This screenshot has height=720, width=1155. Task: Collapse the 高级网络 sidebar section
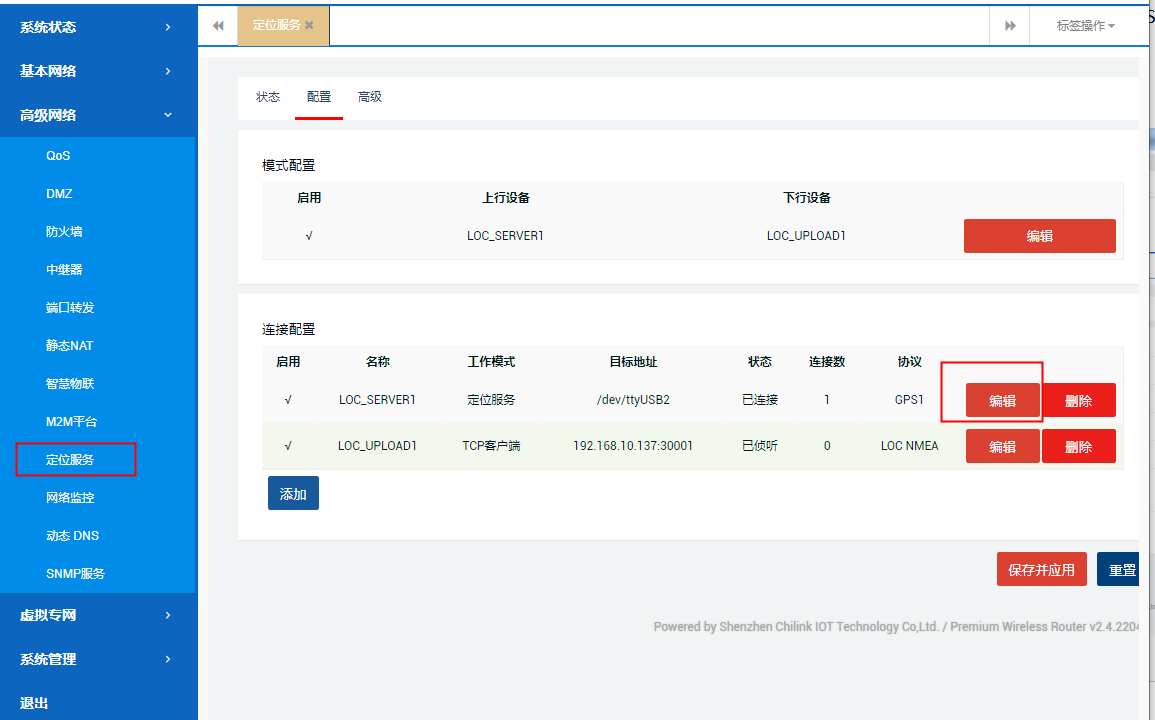97,115
